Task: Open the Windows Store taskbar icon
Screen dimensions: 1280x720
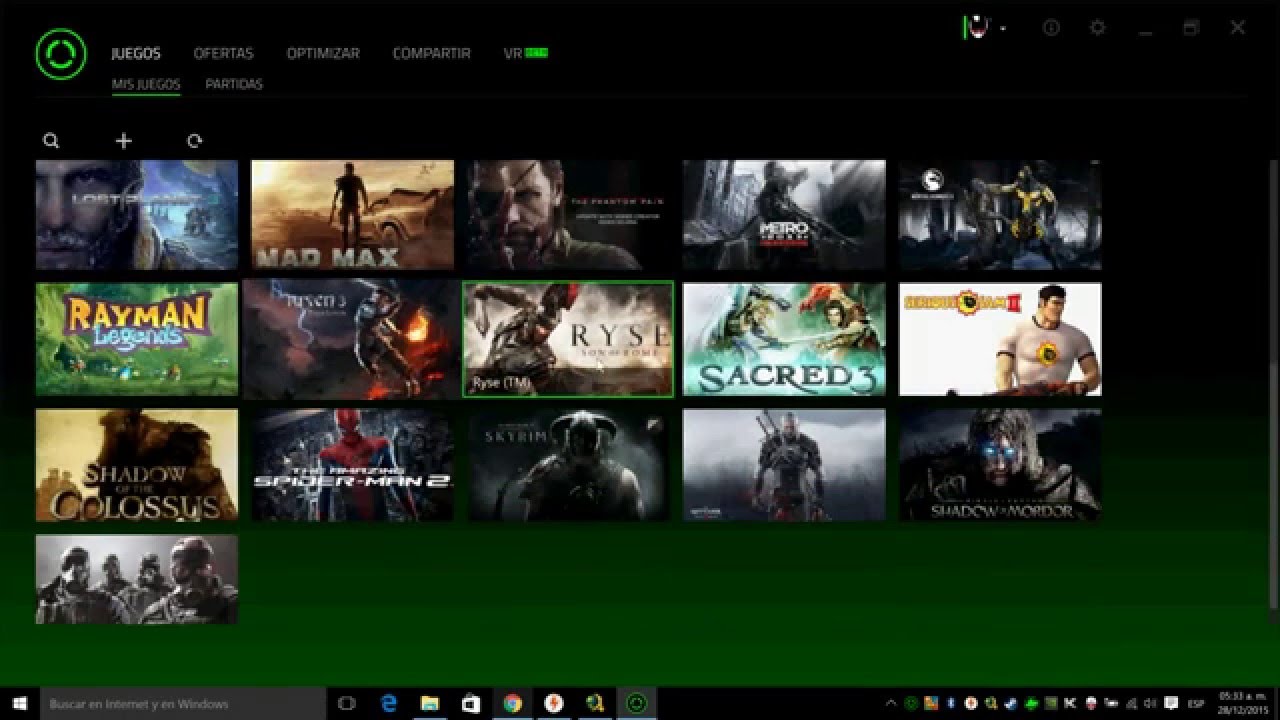Action: (x=471, y=704)
